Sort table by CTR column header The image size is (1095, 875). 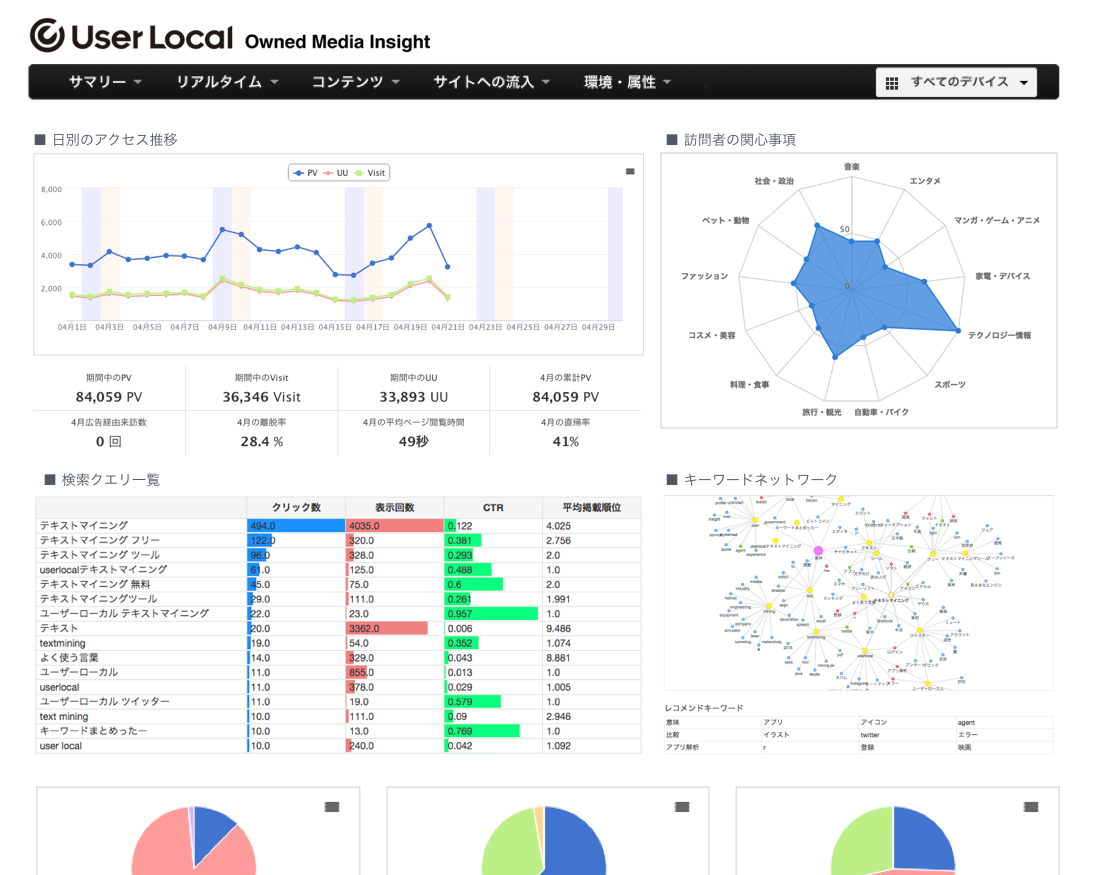point(493,508)
